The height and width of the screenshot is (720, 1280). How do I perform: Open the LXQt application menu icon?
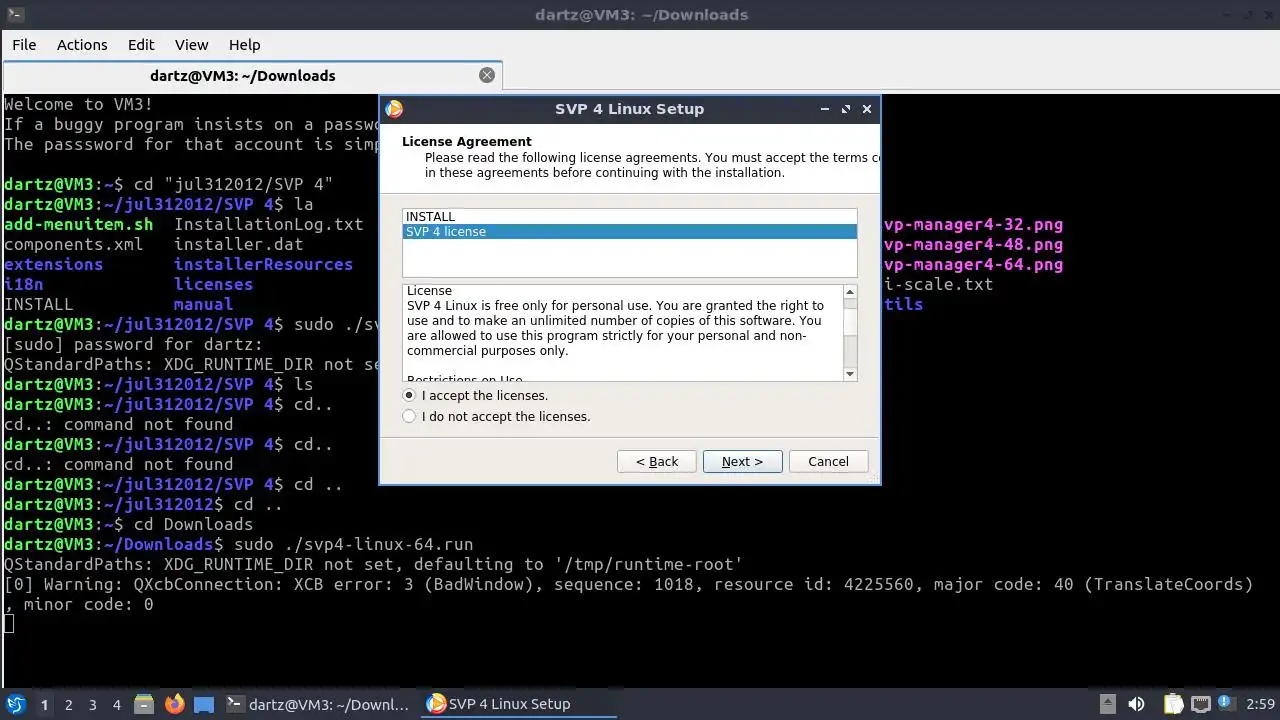coord(15,704)
